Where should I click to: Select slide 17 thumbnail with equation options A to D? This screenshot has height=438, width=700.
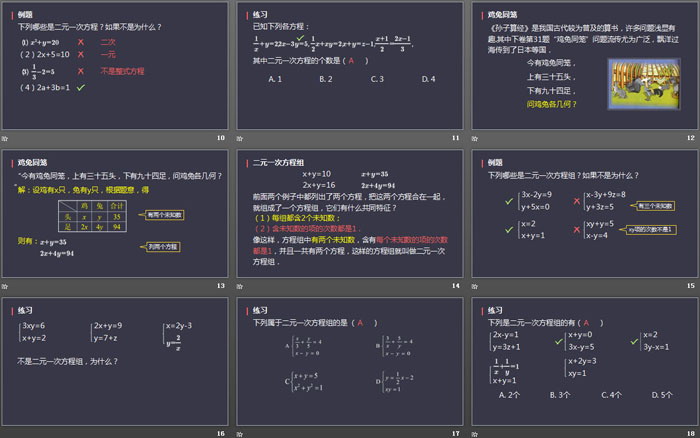tap(350, 362)
